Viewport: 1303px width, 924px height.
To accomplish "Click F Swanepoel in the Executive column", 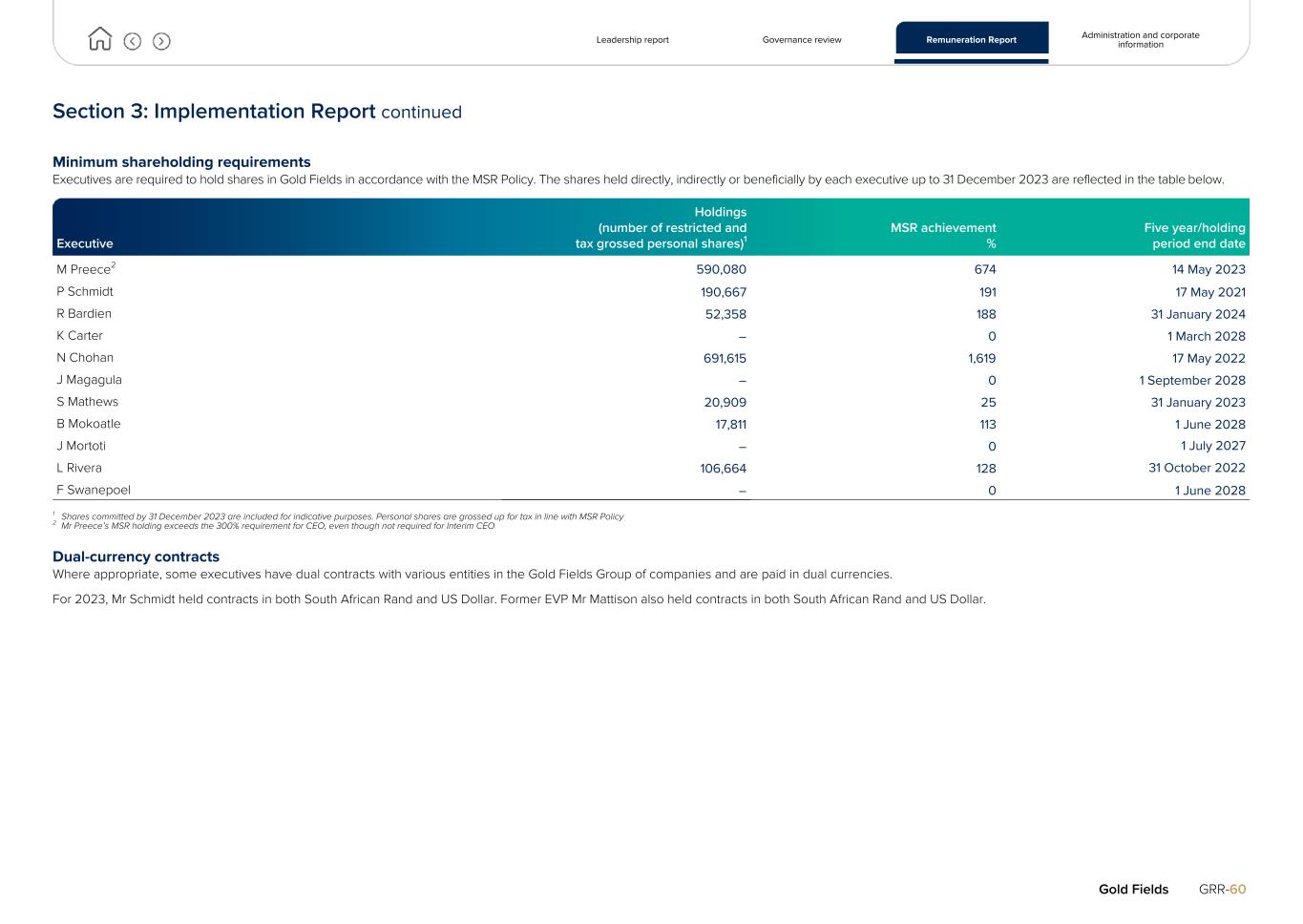I will click(94, 490).
